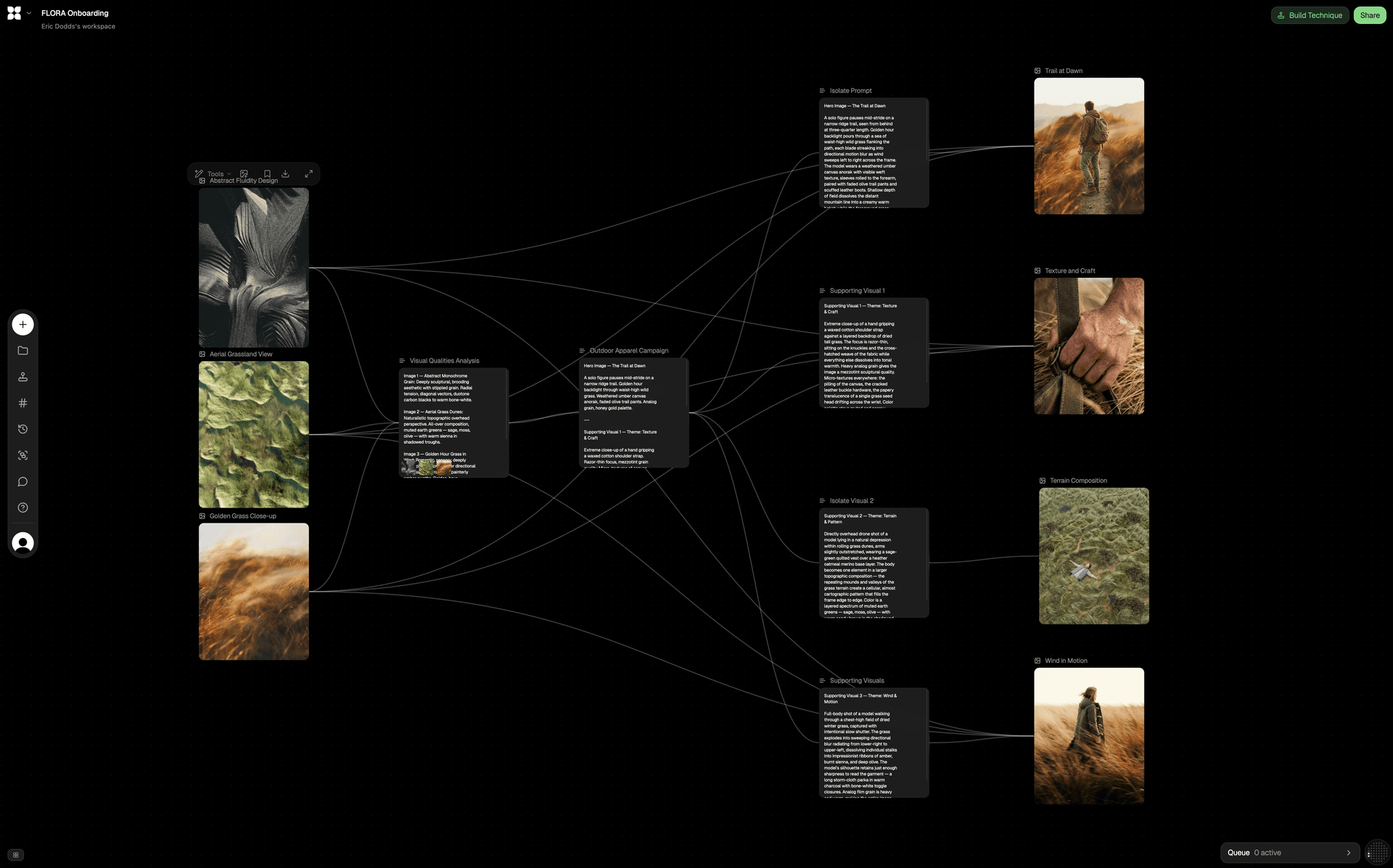Click the green Share button
Viewport: 1393px width, 868px height.
tap(1369, 15)
